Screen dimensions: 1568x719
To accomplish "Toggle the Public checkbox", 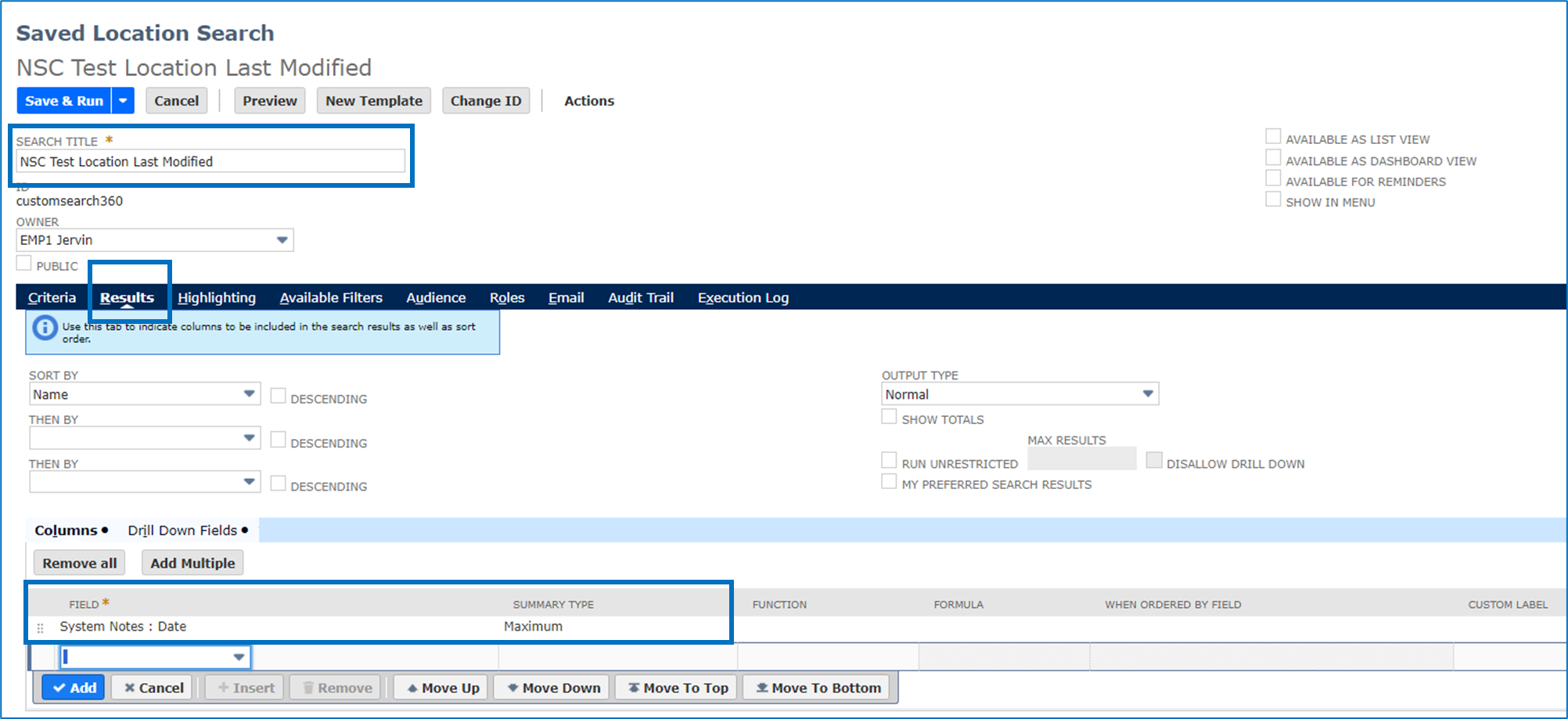I will click(x=24, y=264).
